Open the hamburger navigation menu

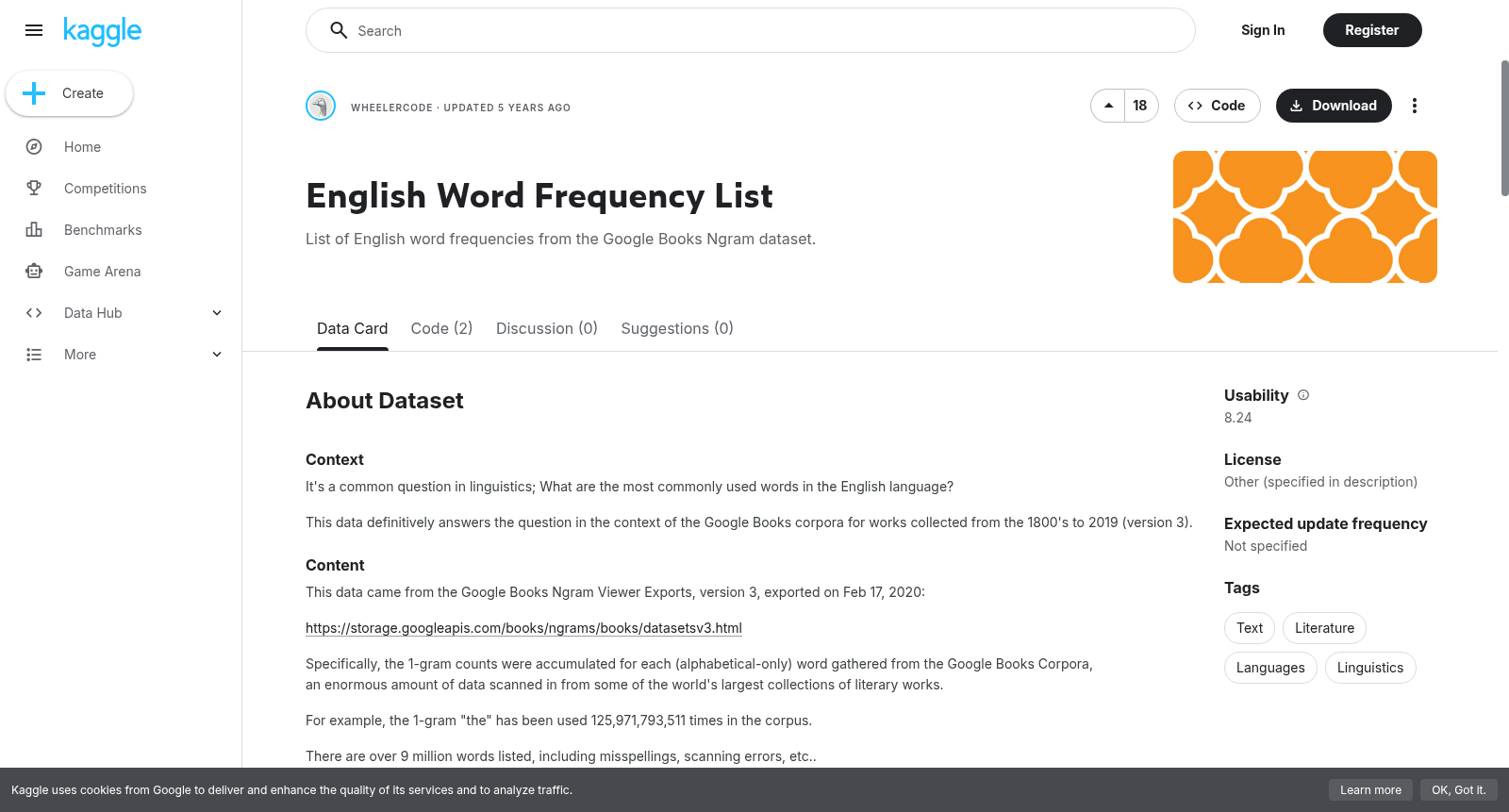pos(34,30)
